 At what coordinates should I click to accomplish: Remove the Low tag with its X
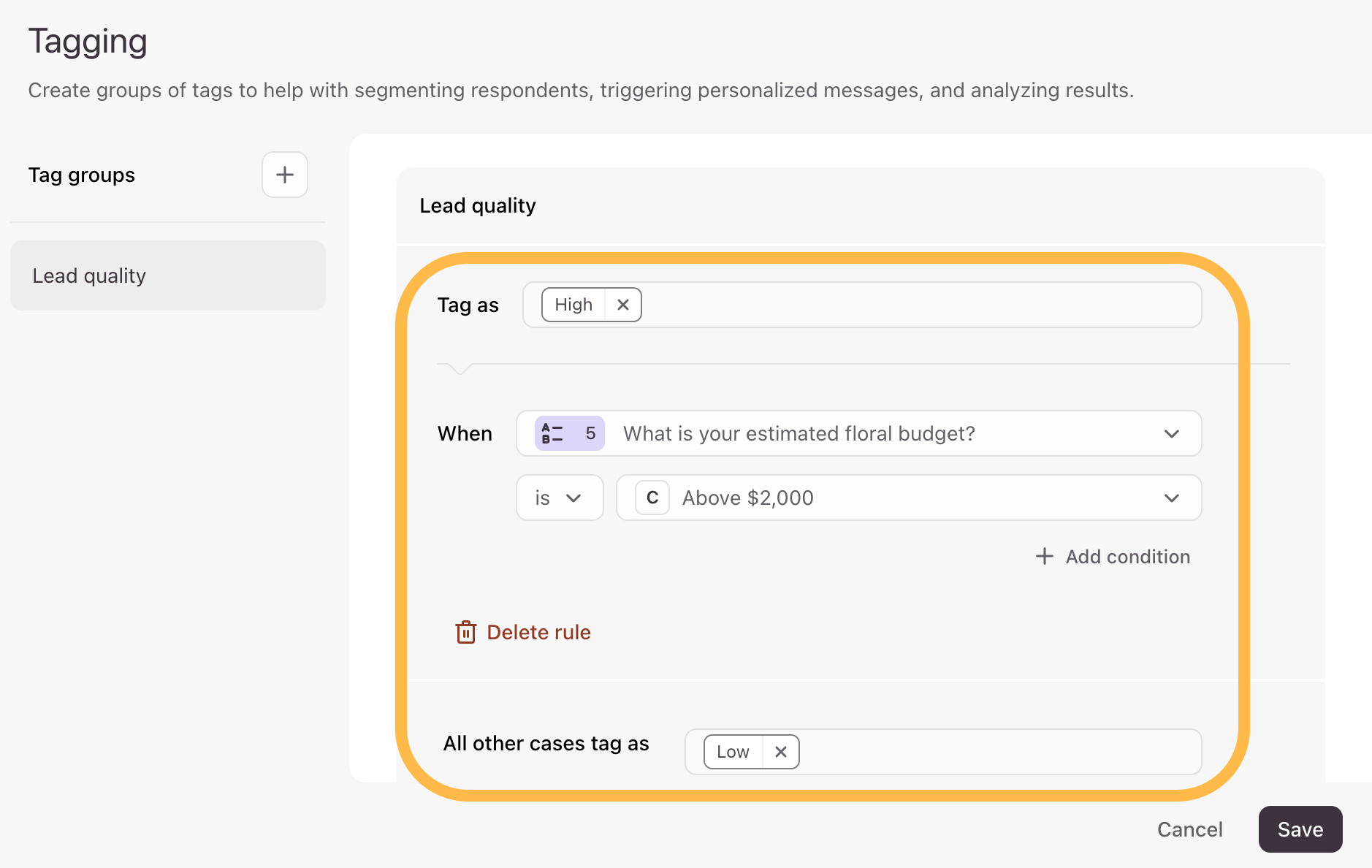(780, 752)
